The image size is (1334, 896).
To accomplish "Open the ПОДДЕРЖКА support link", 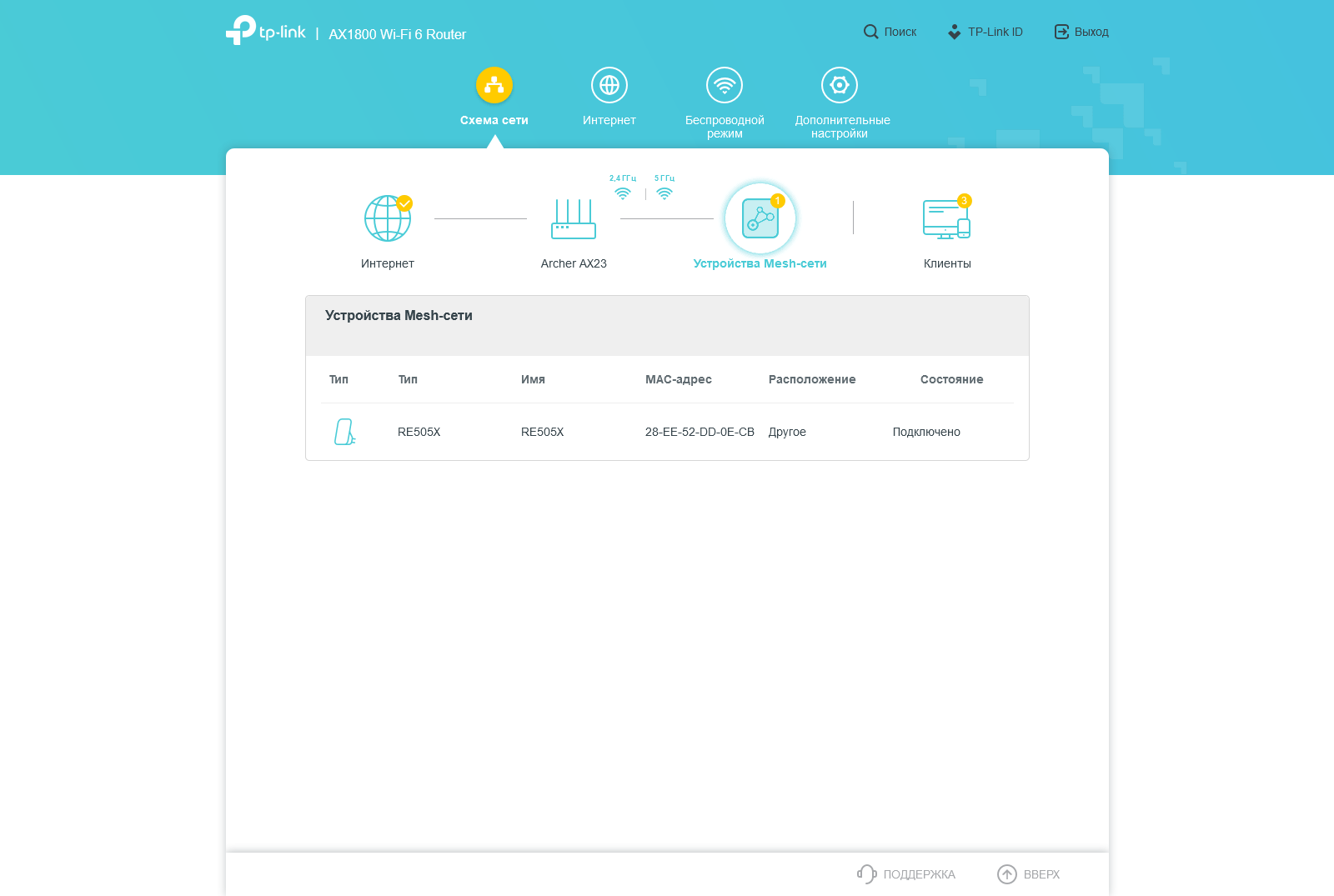I will [906, 874].
